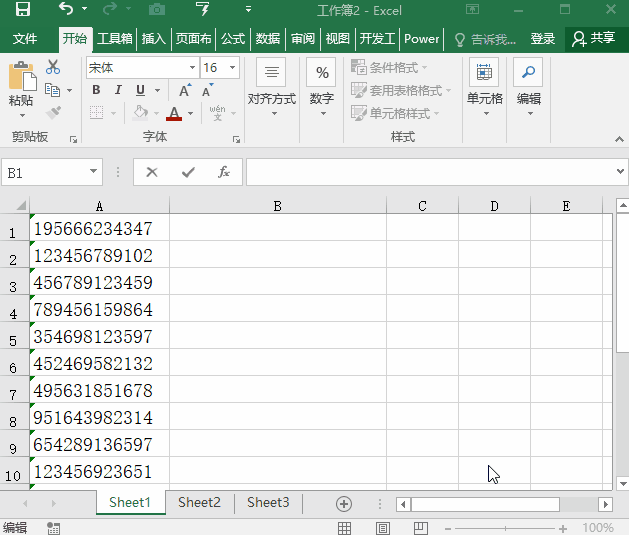Viewport: 629px width, 535px height.
Task: Switch to the 插入 tab
Action: 154,39
